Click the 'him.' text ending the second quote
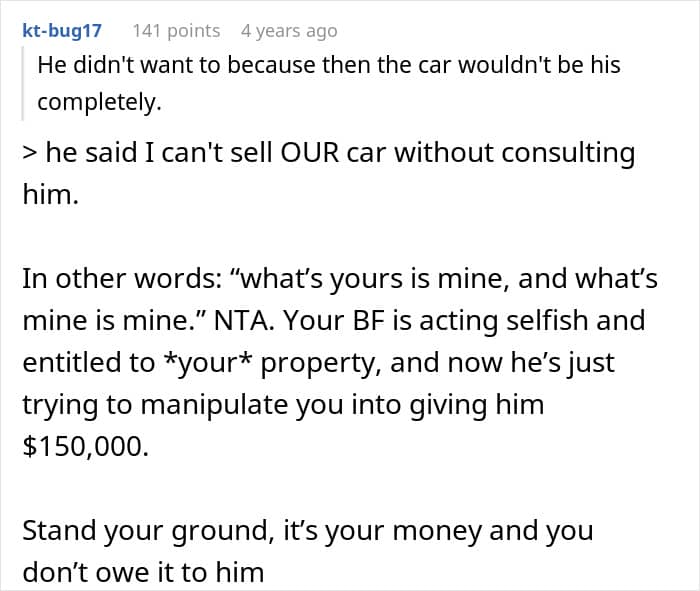Screen dimensions: 700x591 pyautogui.click(x=50, y=195)
